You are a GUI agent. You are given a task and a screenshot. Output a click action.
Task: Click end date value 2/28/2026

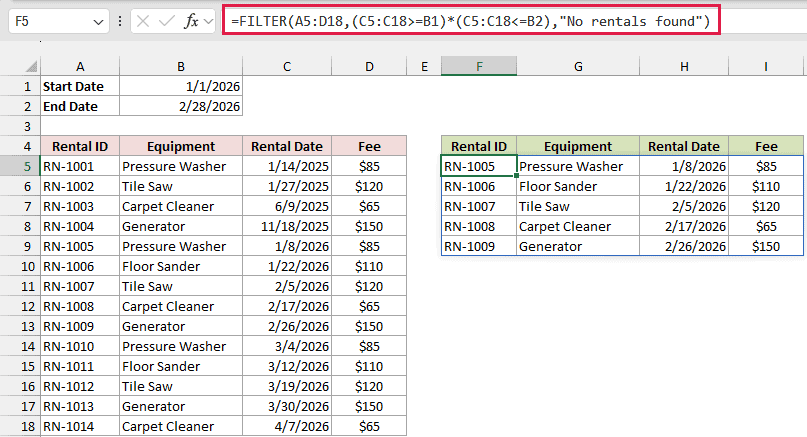pyautogui.click(x=181, y=107)
